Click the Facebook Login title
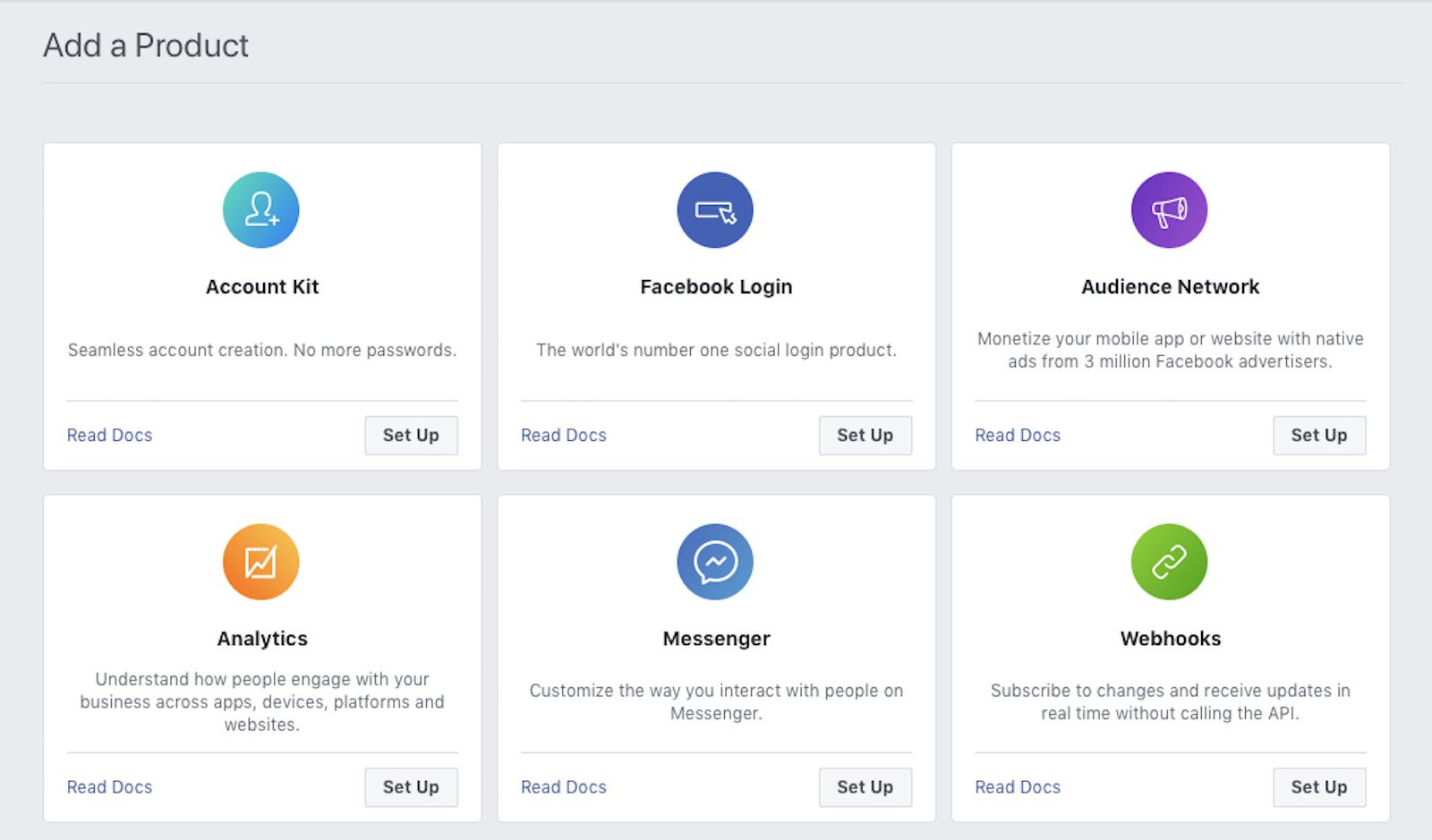The height and width of the screenshot is (840, 1432). click(716, 287)
